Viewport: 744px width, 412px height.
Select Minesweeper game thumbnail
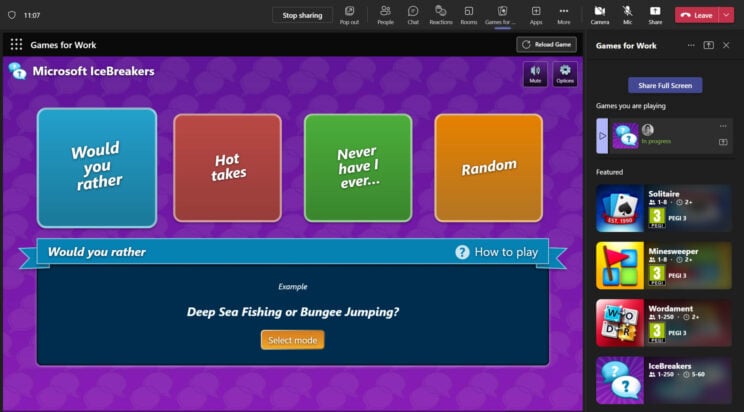pyautogui.click(x=620, y=266)
